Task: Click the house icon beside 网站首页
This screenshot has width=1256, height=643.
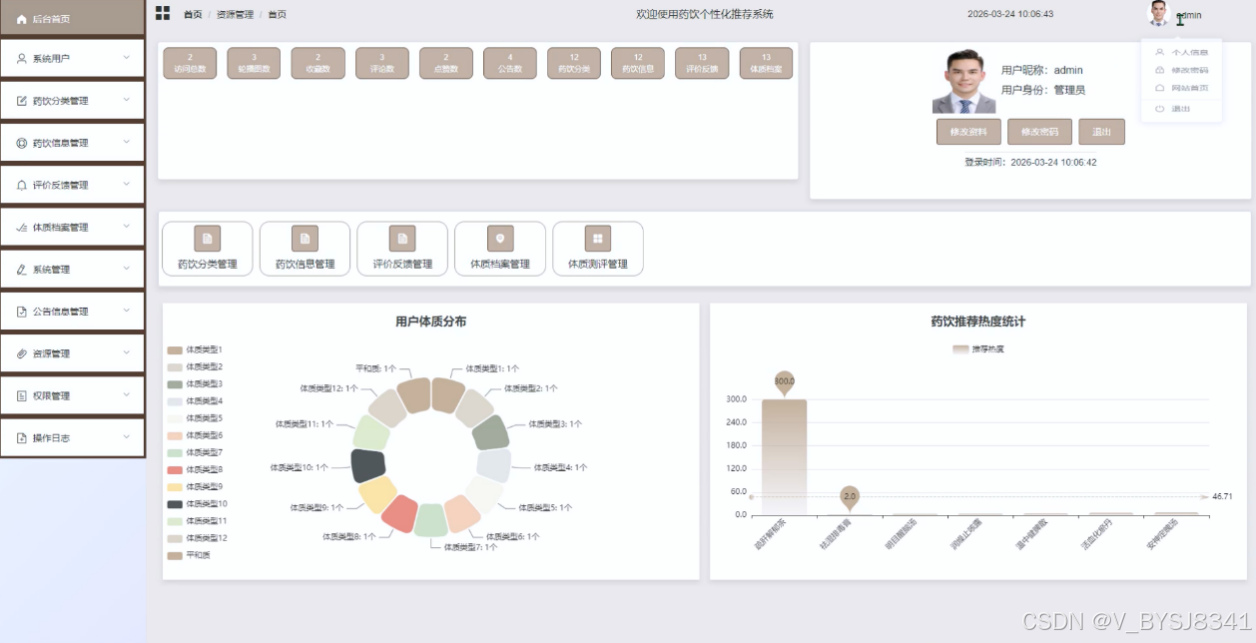Action: click(x=1159, y=88)
